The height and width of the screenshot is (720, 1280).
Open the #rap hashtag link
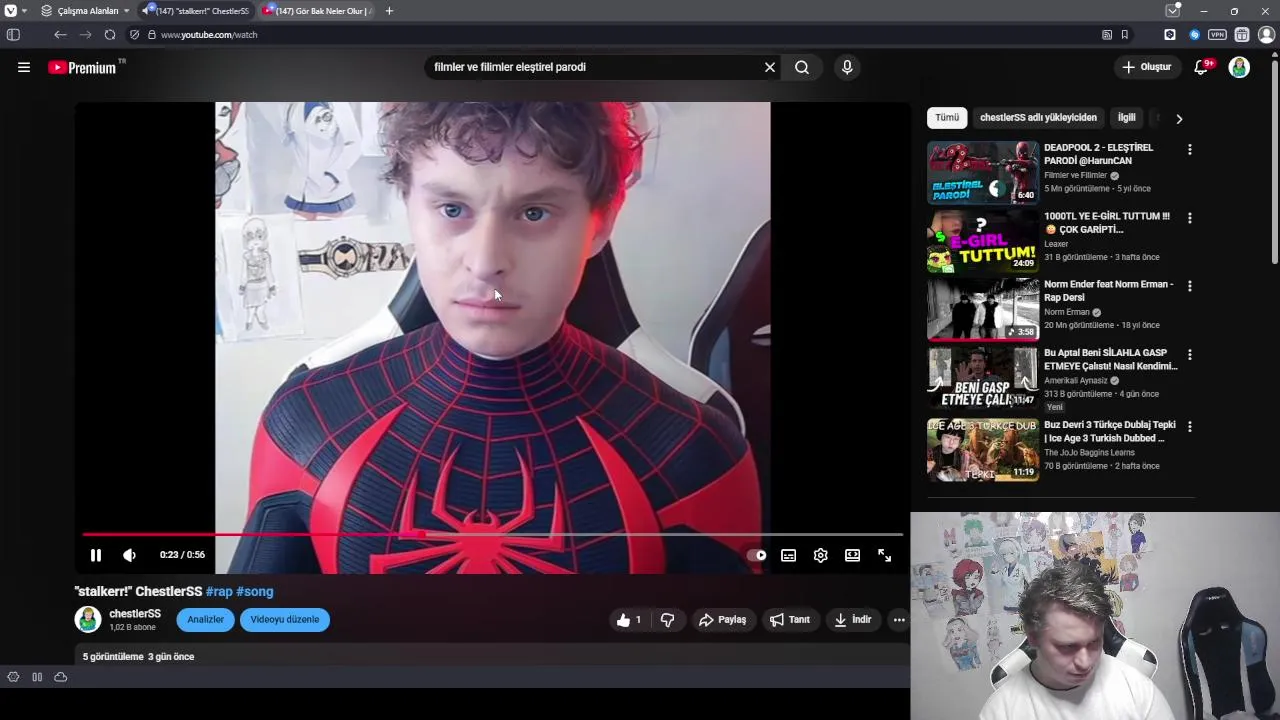[219, 592]
